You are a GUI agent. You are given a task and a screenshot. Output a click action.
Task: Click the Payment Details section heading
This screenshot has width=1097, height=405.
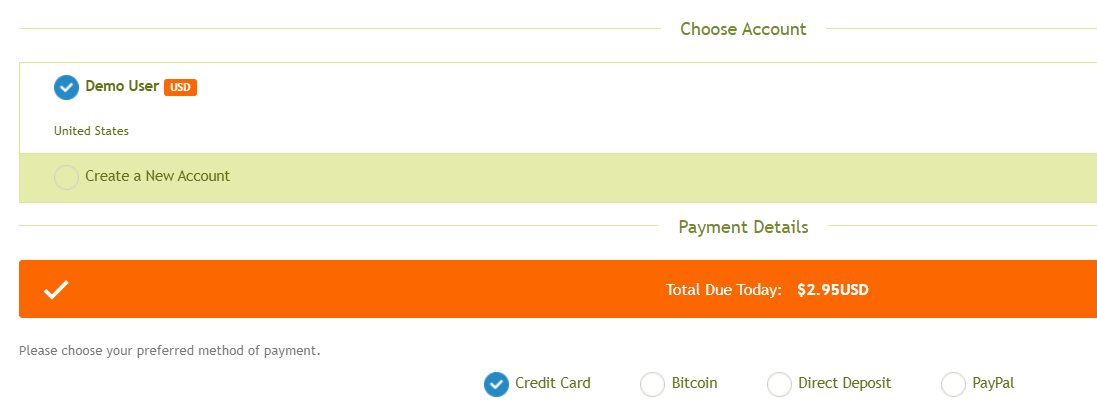[743, 227]
